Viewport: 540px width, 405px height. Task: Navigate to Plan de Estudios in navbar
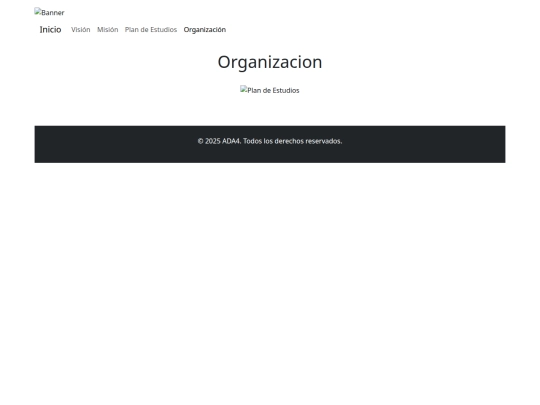click(151, 30)
